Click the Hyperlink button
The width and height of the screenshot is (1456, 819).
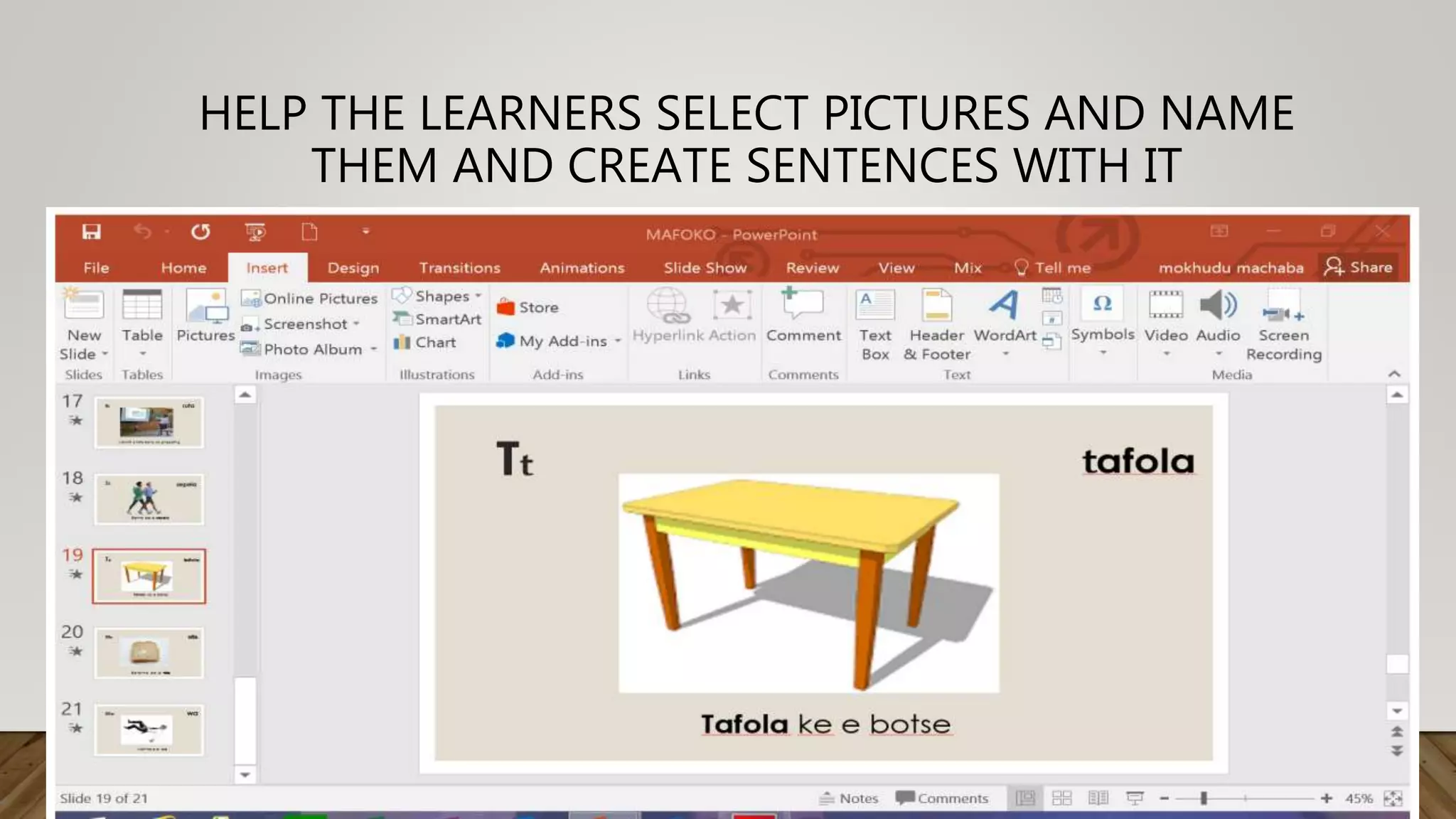[668, 316]
